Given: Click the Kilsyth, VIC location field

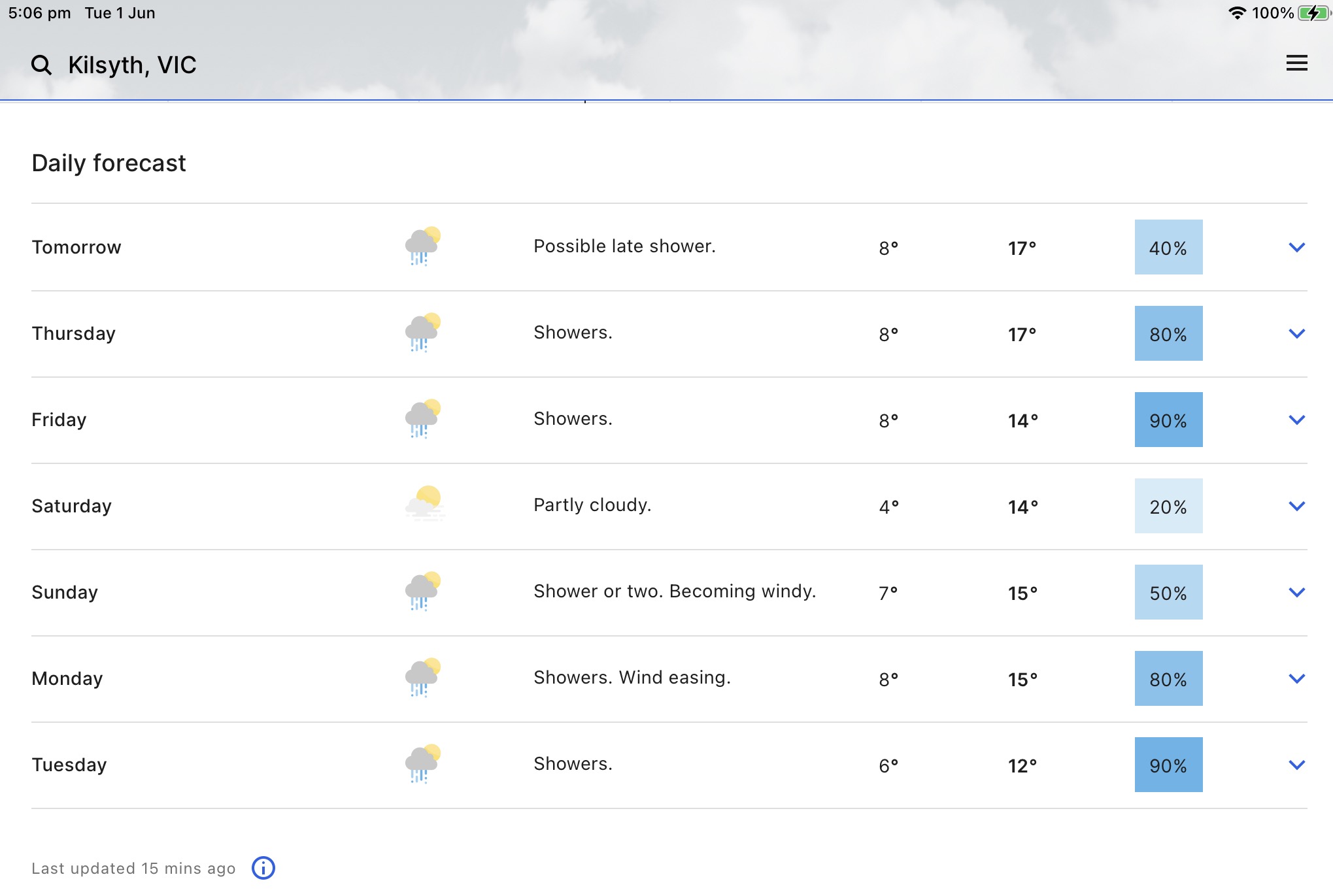Looking at the screenshot, I should click(132, 65).
